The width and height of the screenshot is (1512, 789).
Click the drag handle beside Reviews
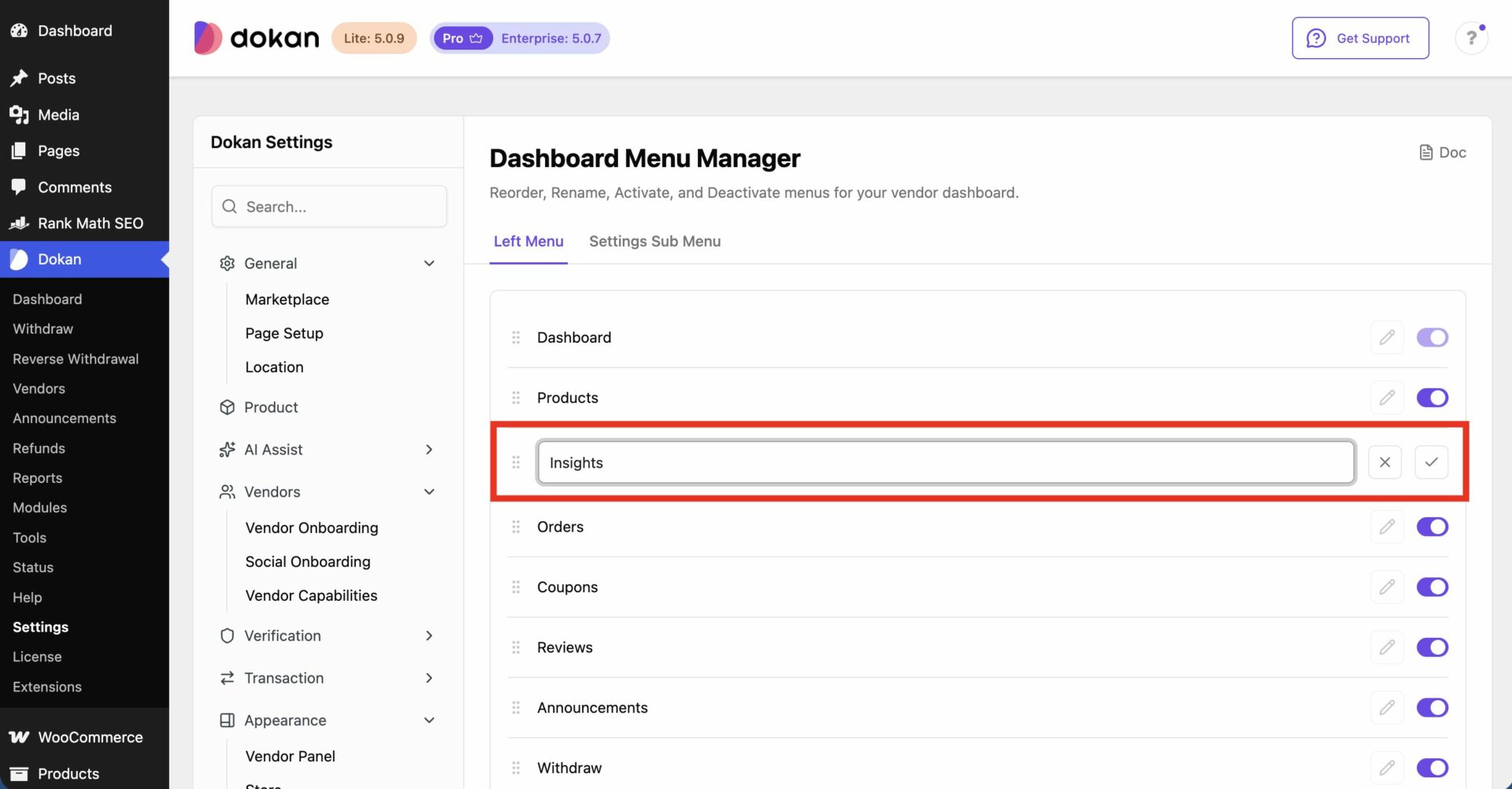[x=516, y=647]
